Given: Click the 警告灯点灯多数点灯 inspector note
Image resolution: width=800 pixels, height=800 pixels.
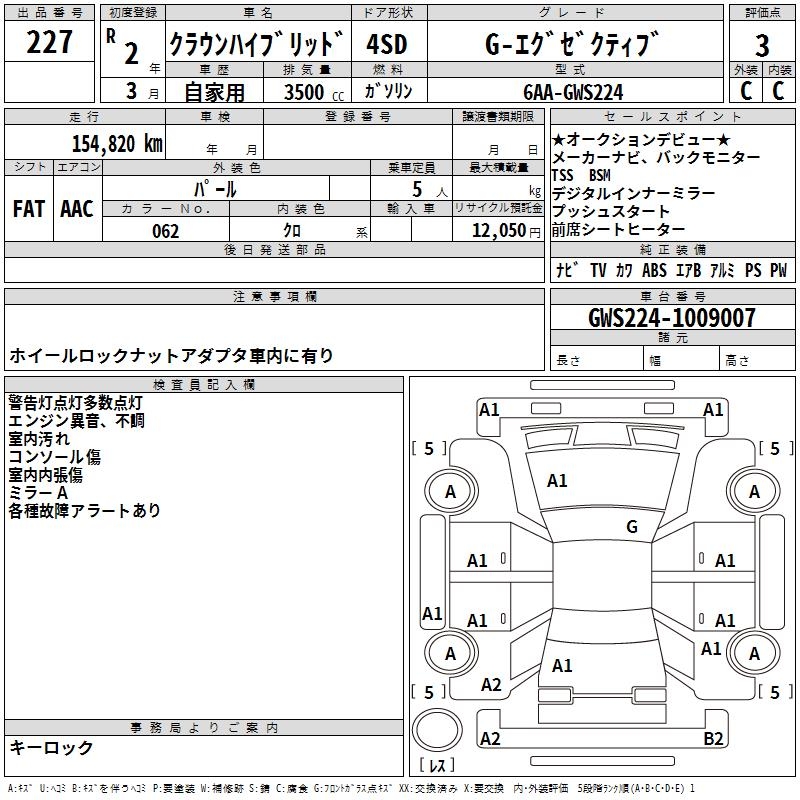Looking at the screenshot, I should pos(76,403).
